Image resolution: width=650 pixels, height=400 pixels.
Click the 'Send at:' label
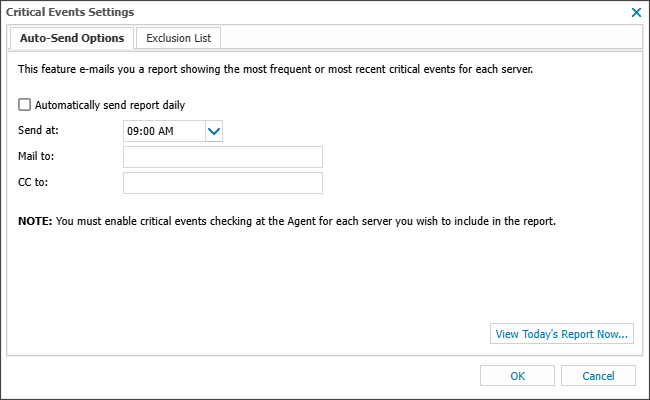[x=39, y=131]
